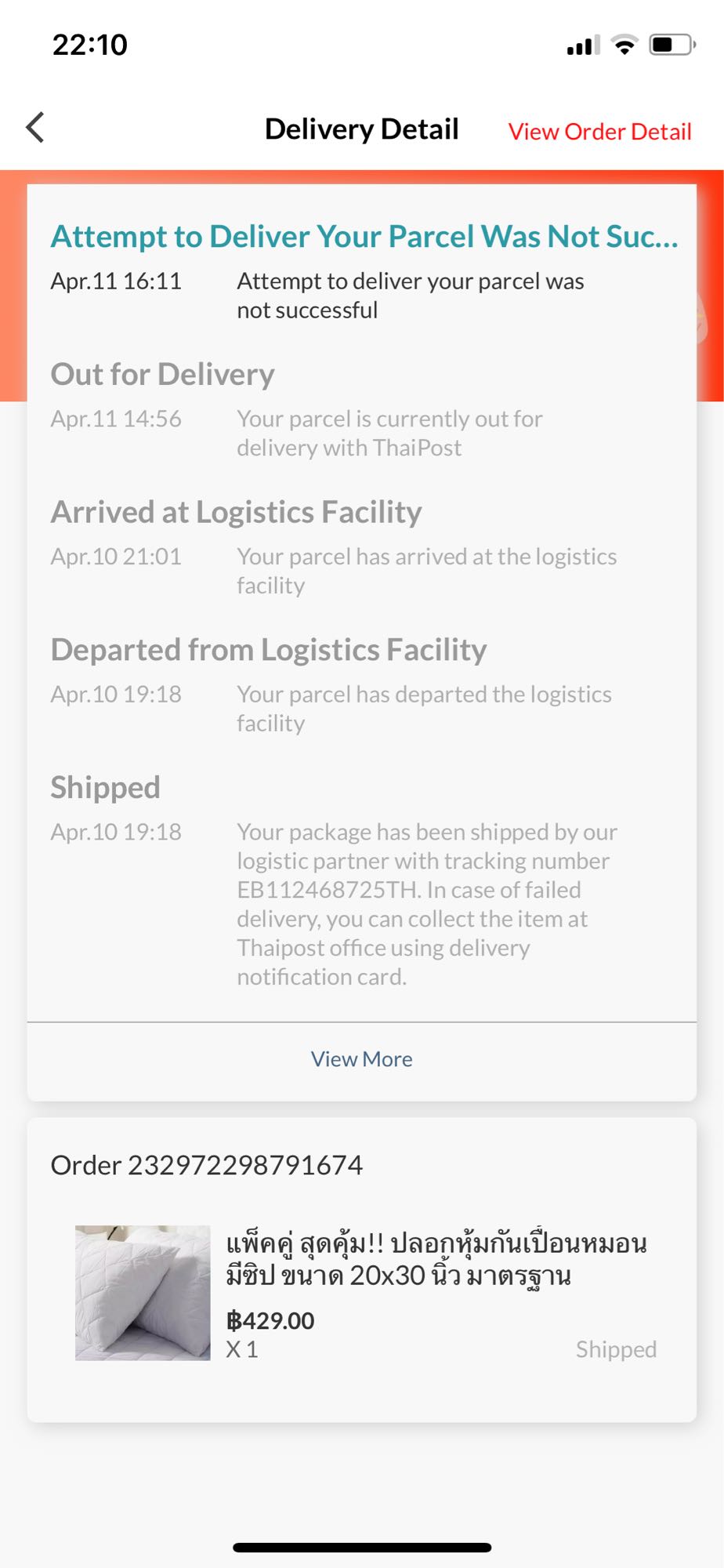Tap the battery indicator icon
Image resolution: width=724 pixels, height=1568 pixels.
coord(672,45)
